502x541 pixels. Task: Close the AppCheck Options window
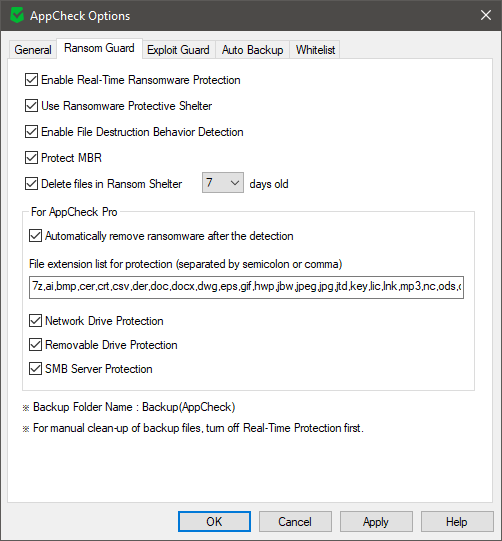click(x=486, y=15)
